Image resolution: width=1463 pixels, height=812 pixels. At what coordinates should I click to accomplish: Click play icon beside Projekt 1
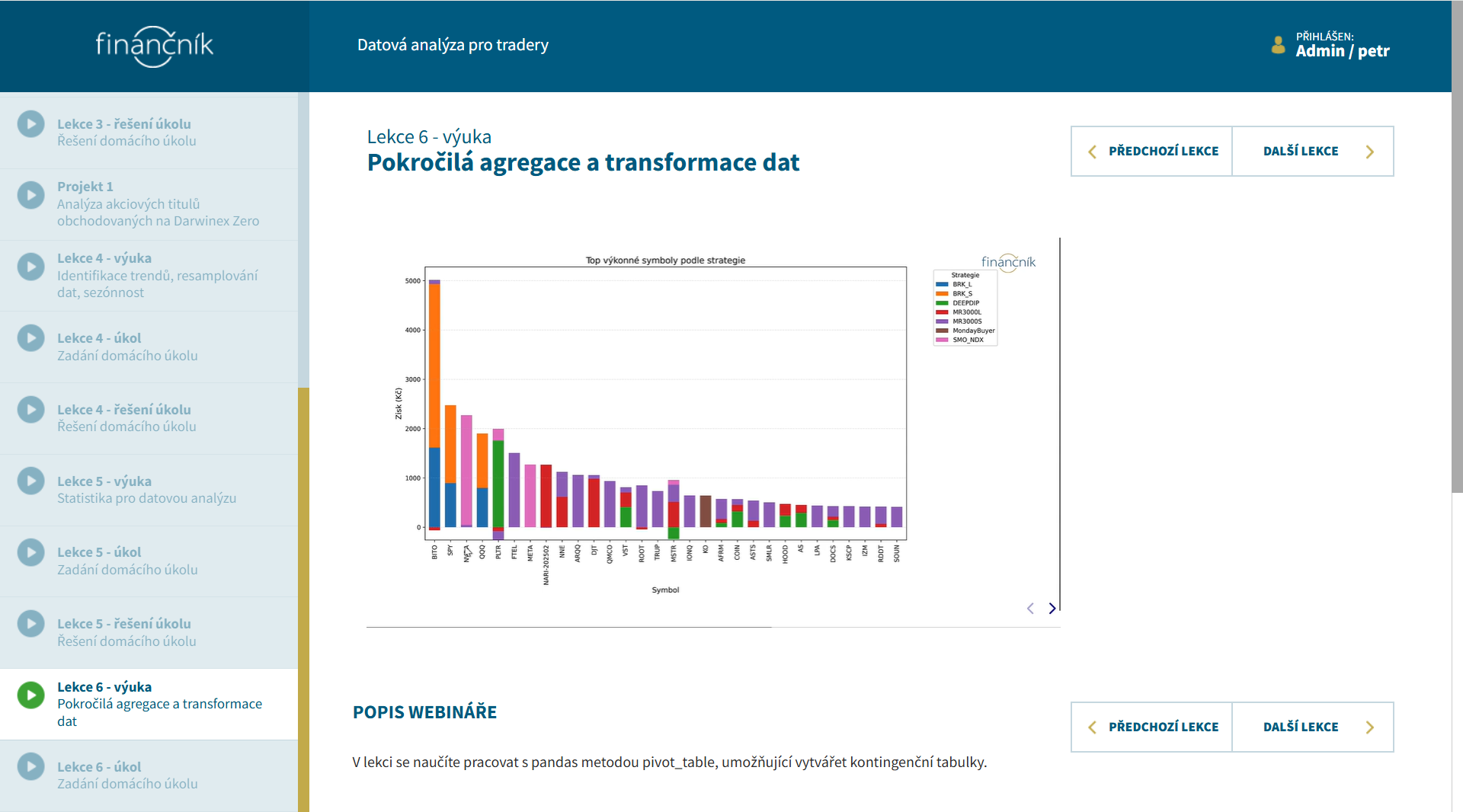click(31, 195)
